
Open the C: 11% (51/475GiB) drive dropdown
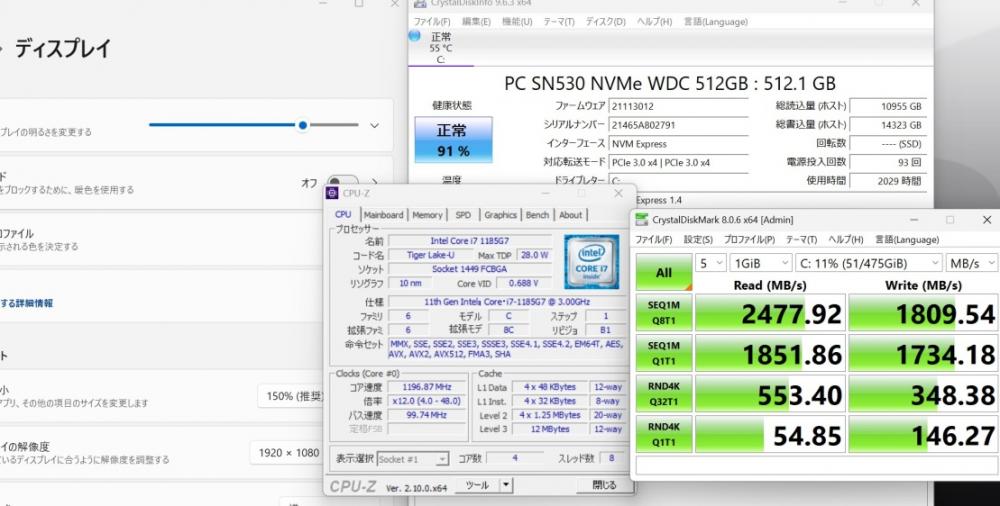click(869, 263)
